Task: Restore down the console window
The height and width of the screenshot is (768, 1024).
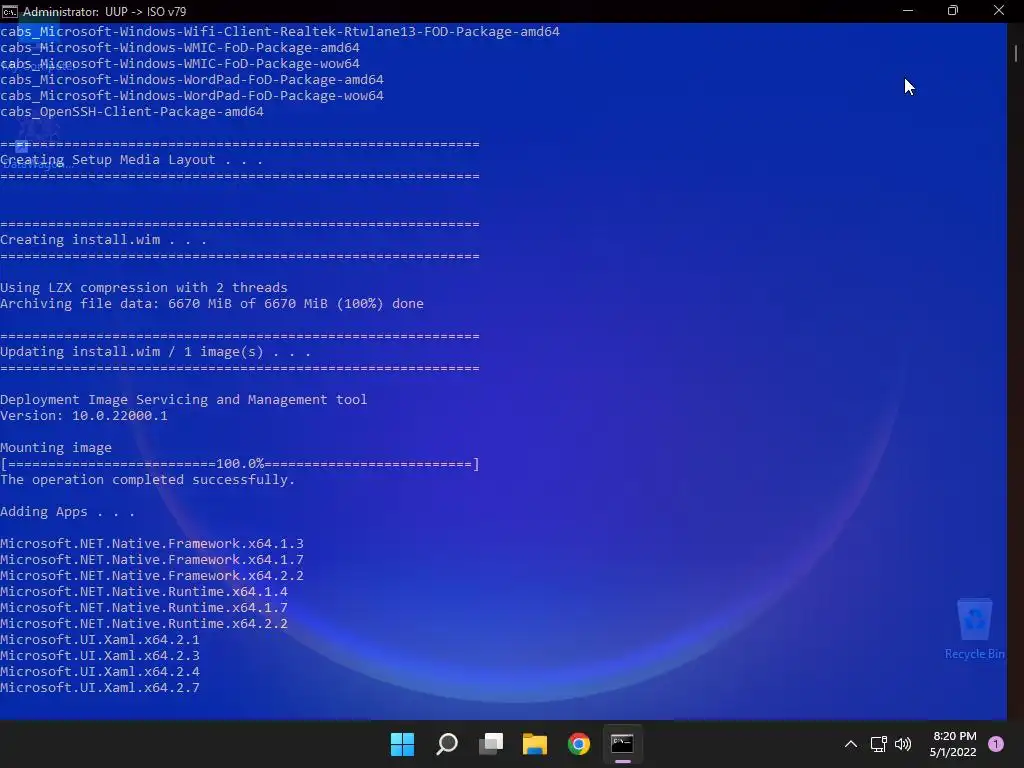Action: pyautogui.click(x=953, y=10)
